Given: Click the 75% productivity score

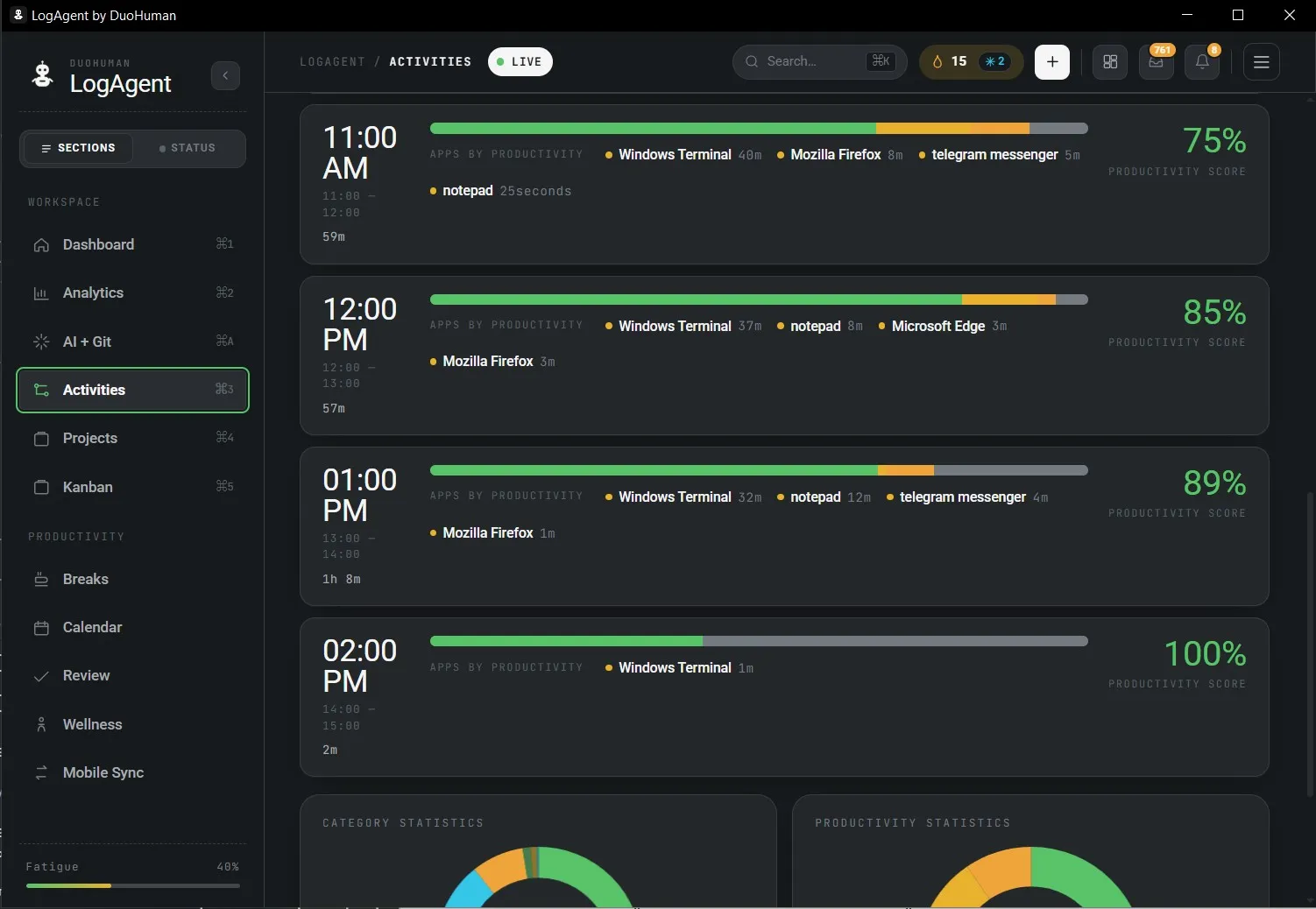Looking at the screenshot, I should [1214, 140].
